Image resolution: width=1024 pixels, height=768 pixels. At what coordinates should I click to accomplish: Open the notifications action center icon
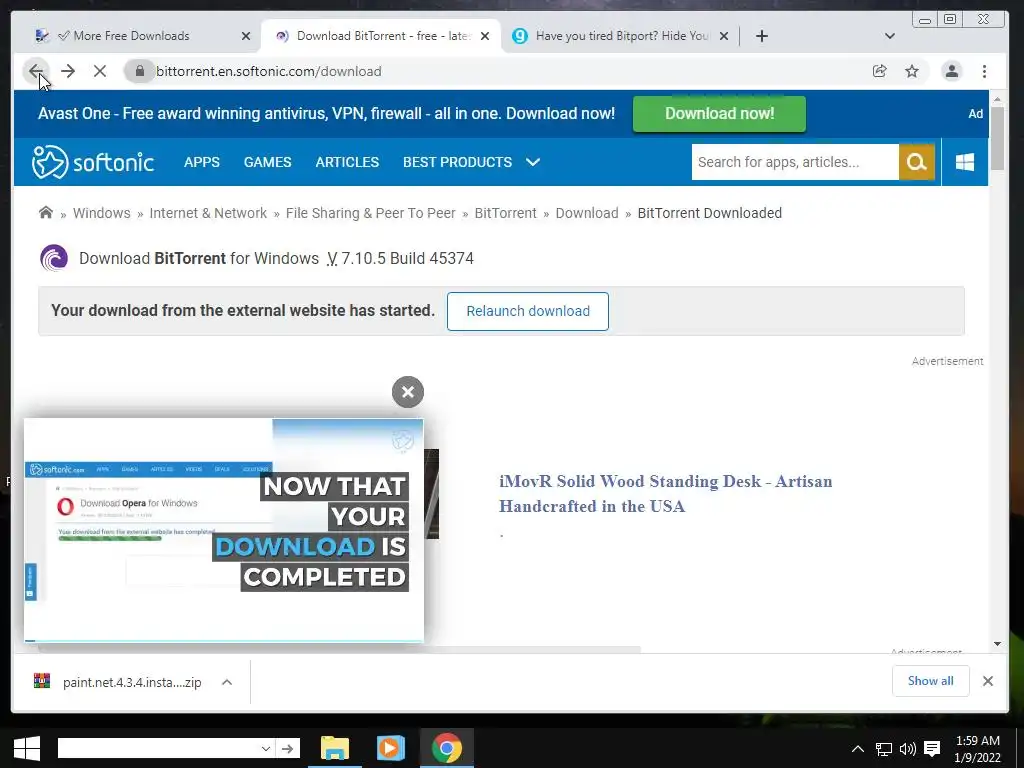point(933,748)
